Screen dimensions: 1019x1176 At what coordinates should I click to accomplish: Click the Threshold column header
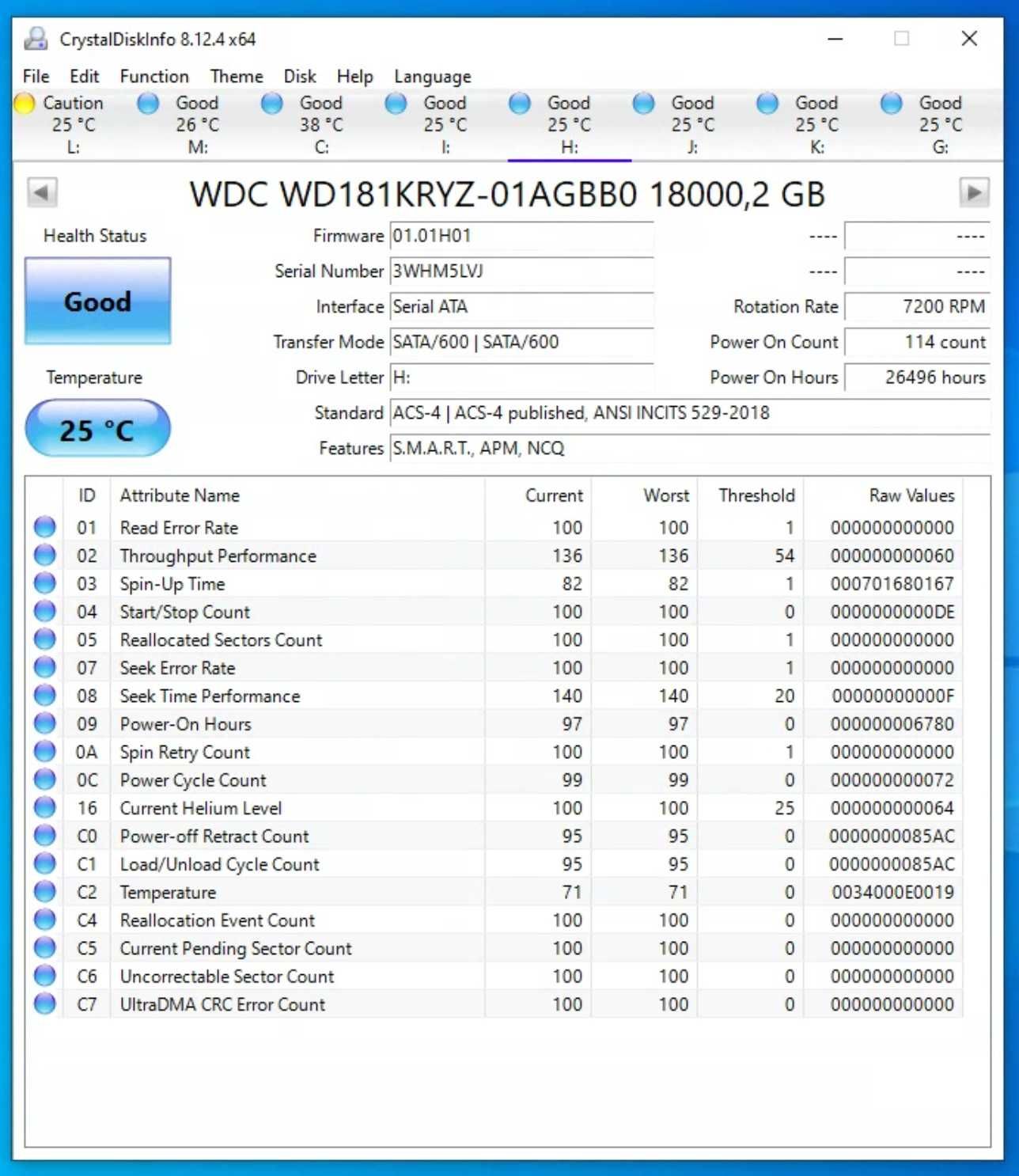pos(756,495)
